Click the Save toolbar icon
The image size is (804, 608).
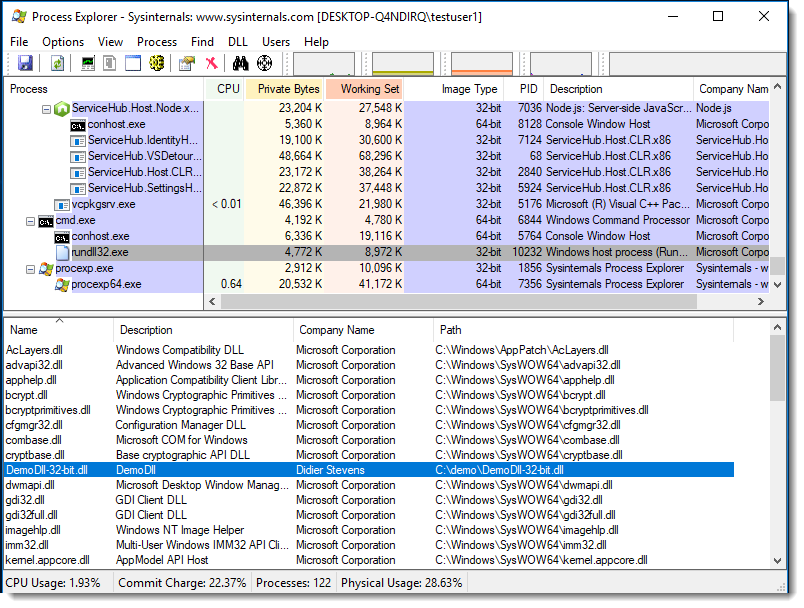[x=25, y=64]
